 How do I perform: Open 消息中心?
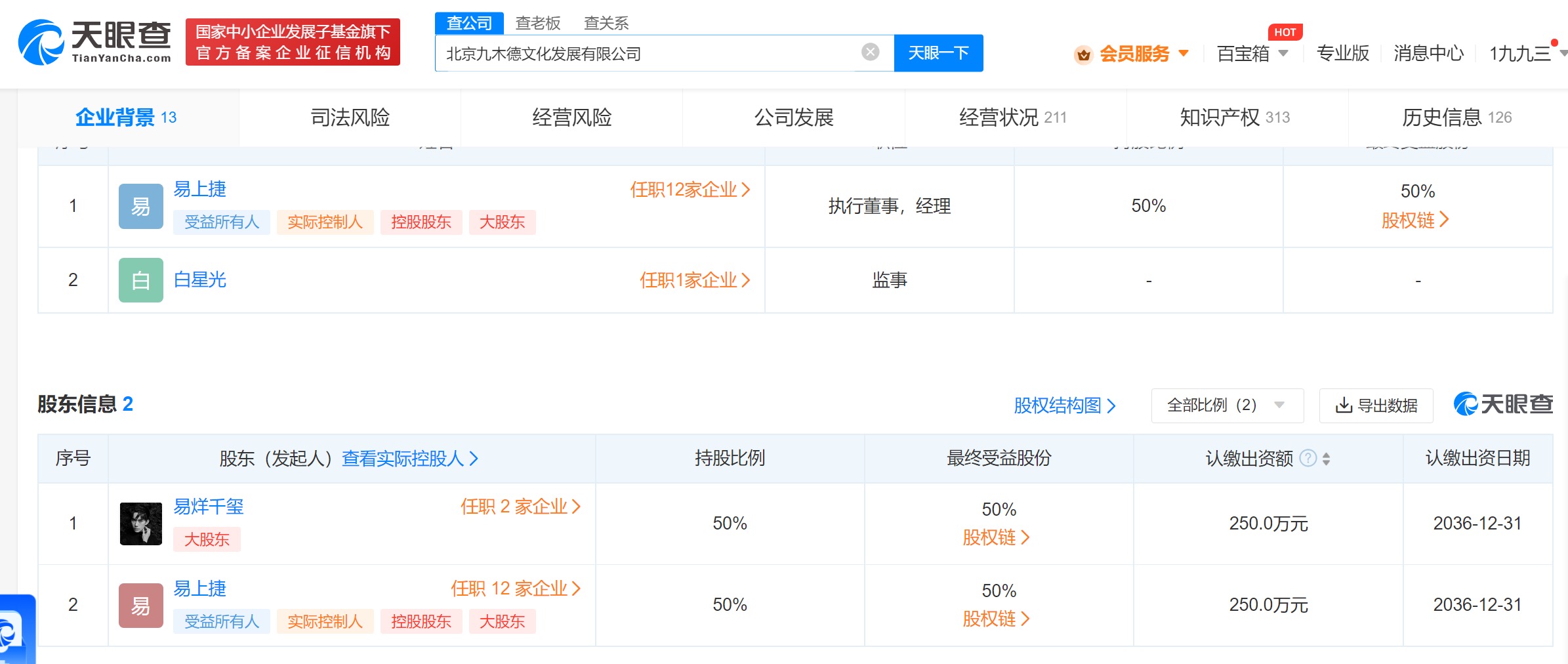1428,53
